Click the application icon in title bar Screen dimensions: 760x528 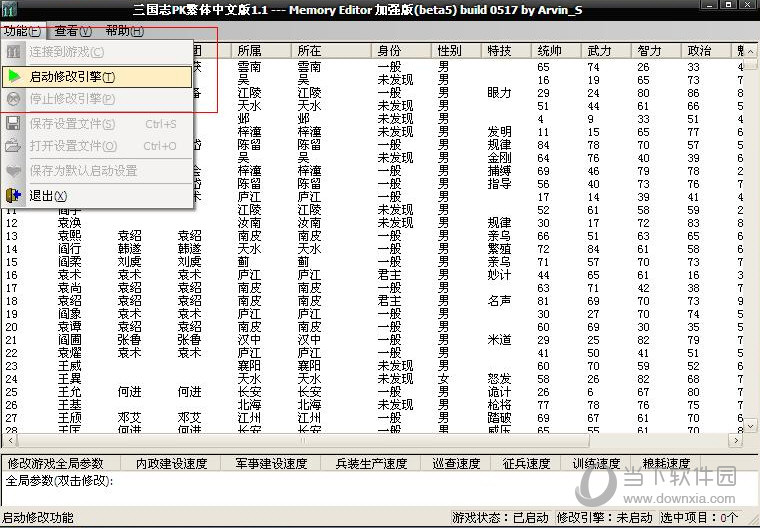coord(9,9)
